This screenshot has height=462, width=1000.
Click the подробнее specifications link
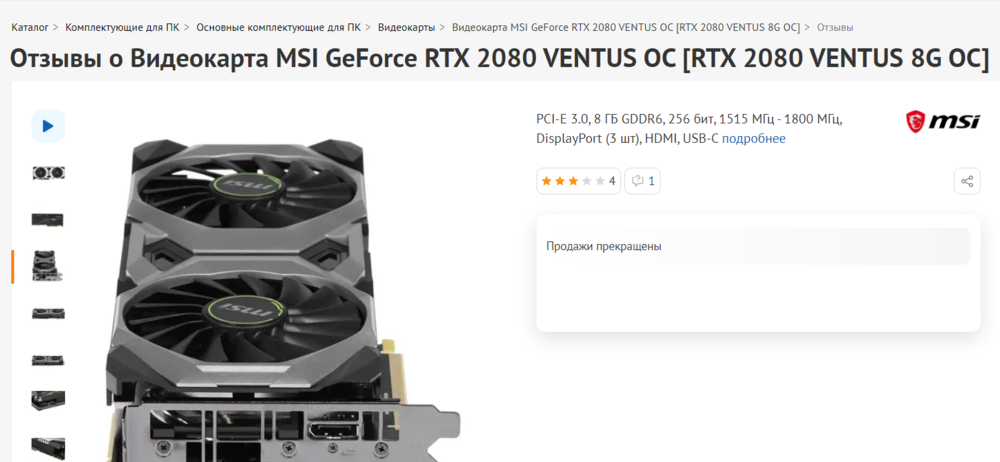point(754,138)
